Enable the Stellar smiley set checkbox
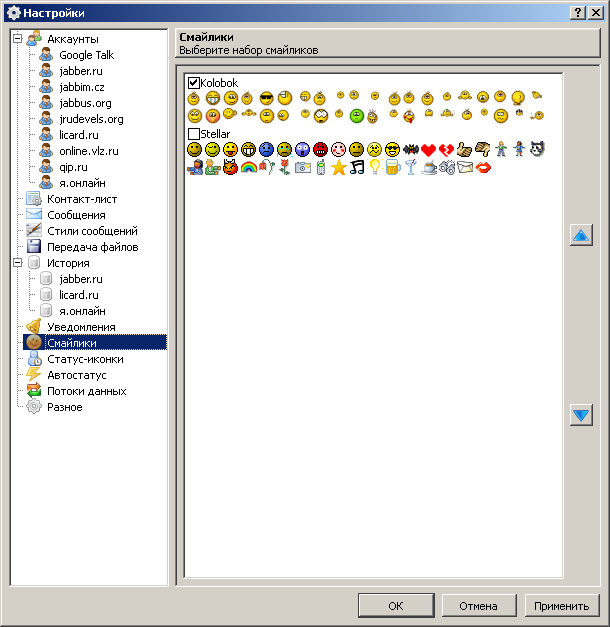 [x=194, y=134]
